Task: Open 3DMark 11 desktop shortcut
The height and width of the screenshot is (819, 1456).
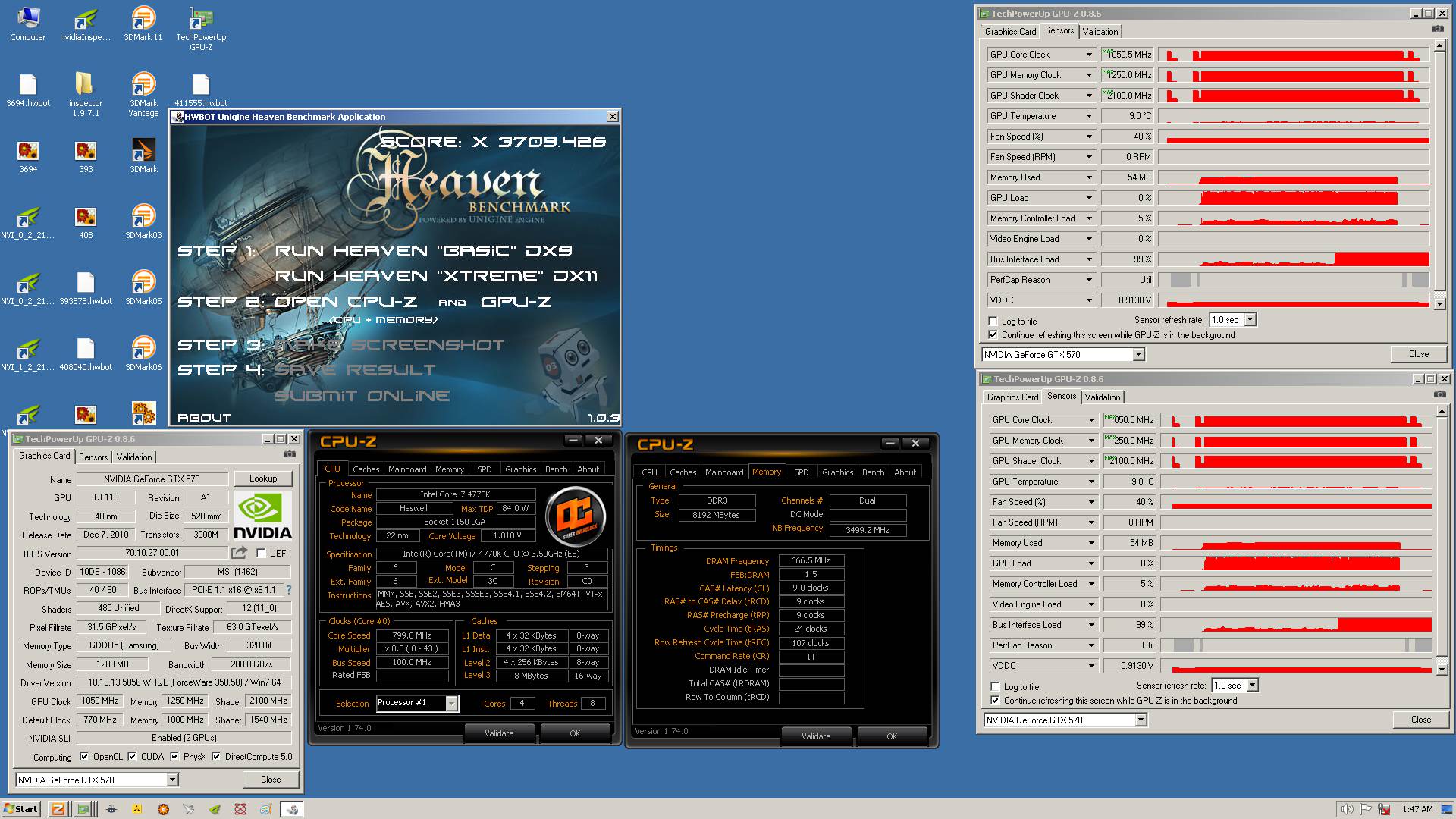Action: 143,24
